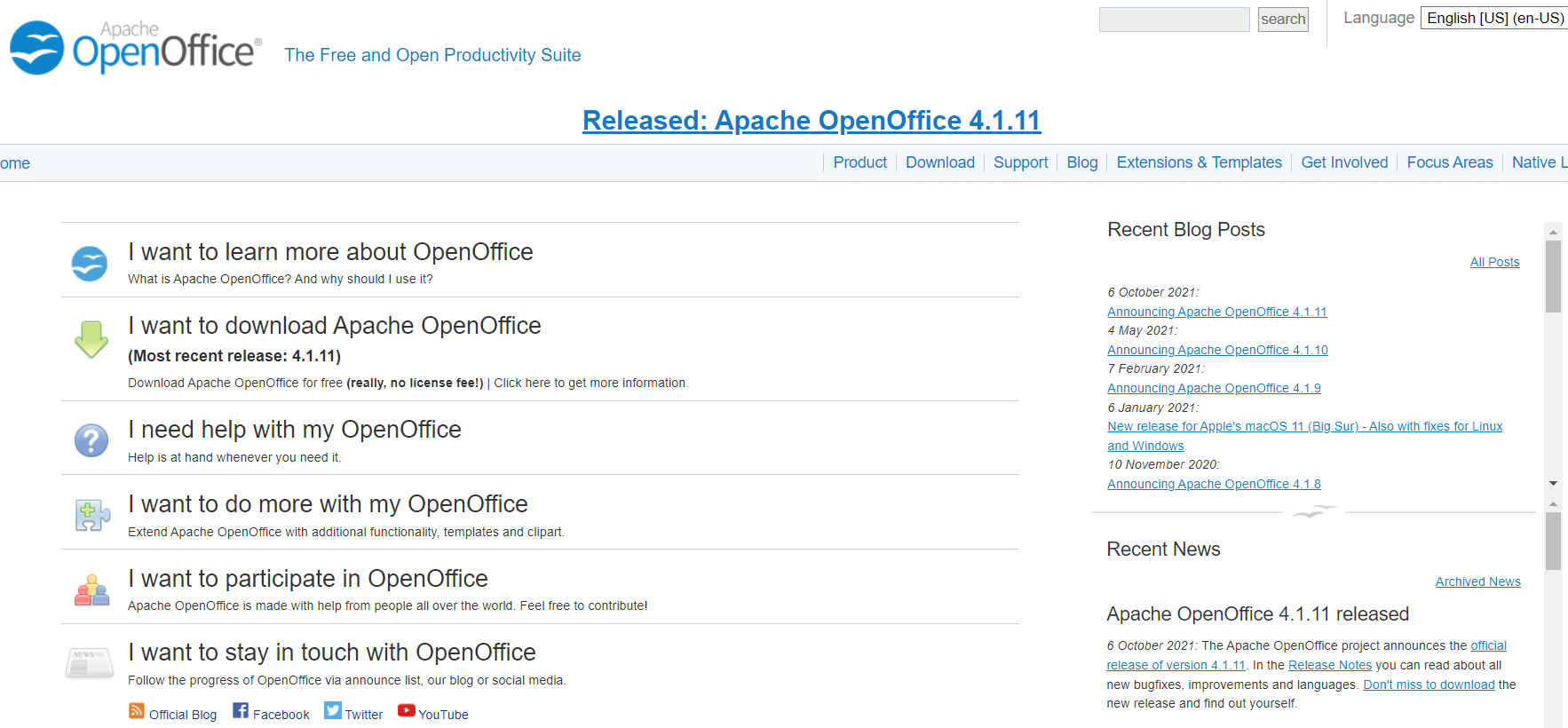This screenshot has height=728, width=1568.
Task: Open I need help with my OpenOffice
Action: tap(295, 430)
